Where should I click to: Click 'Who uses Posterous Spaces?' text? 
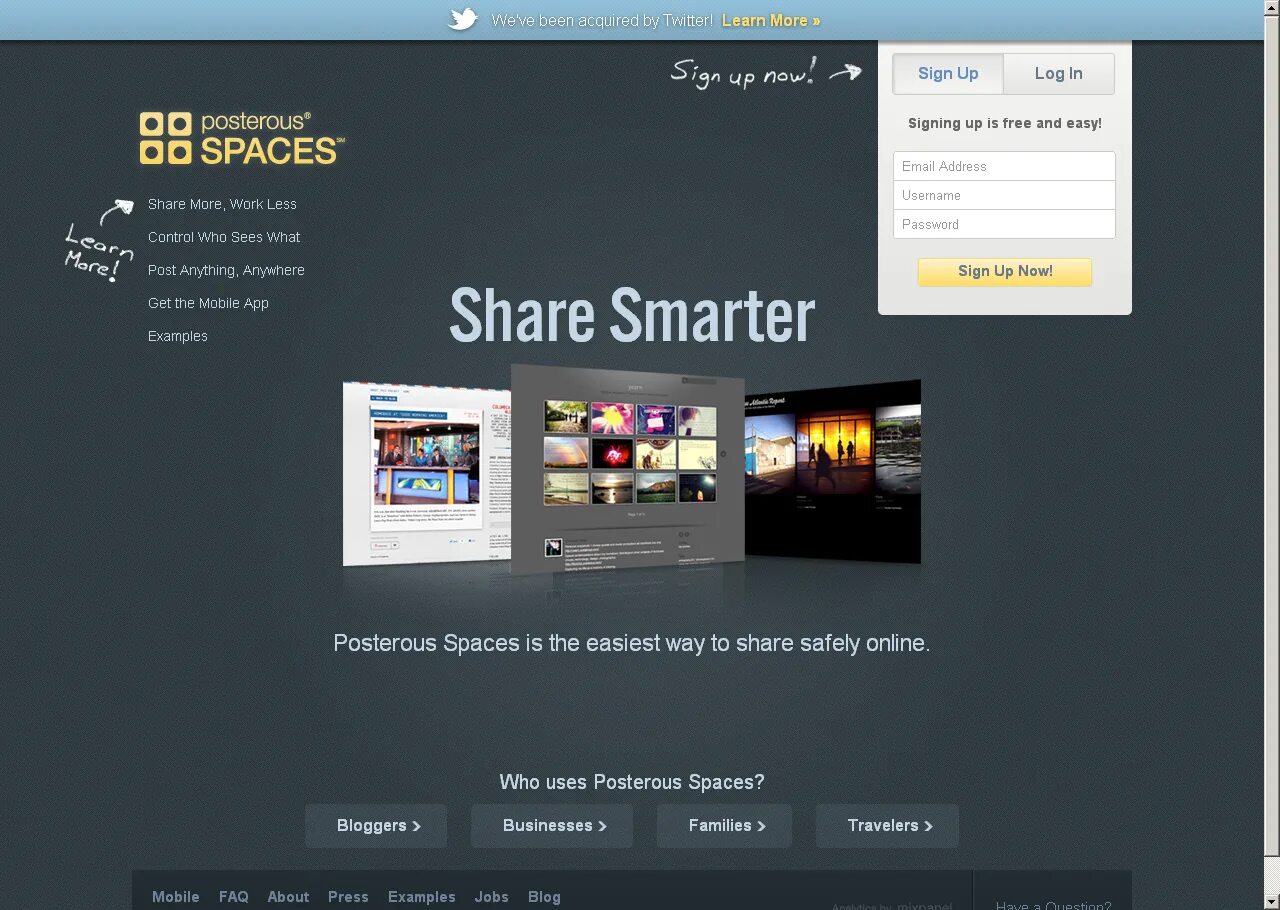[632, 782]
